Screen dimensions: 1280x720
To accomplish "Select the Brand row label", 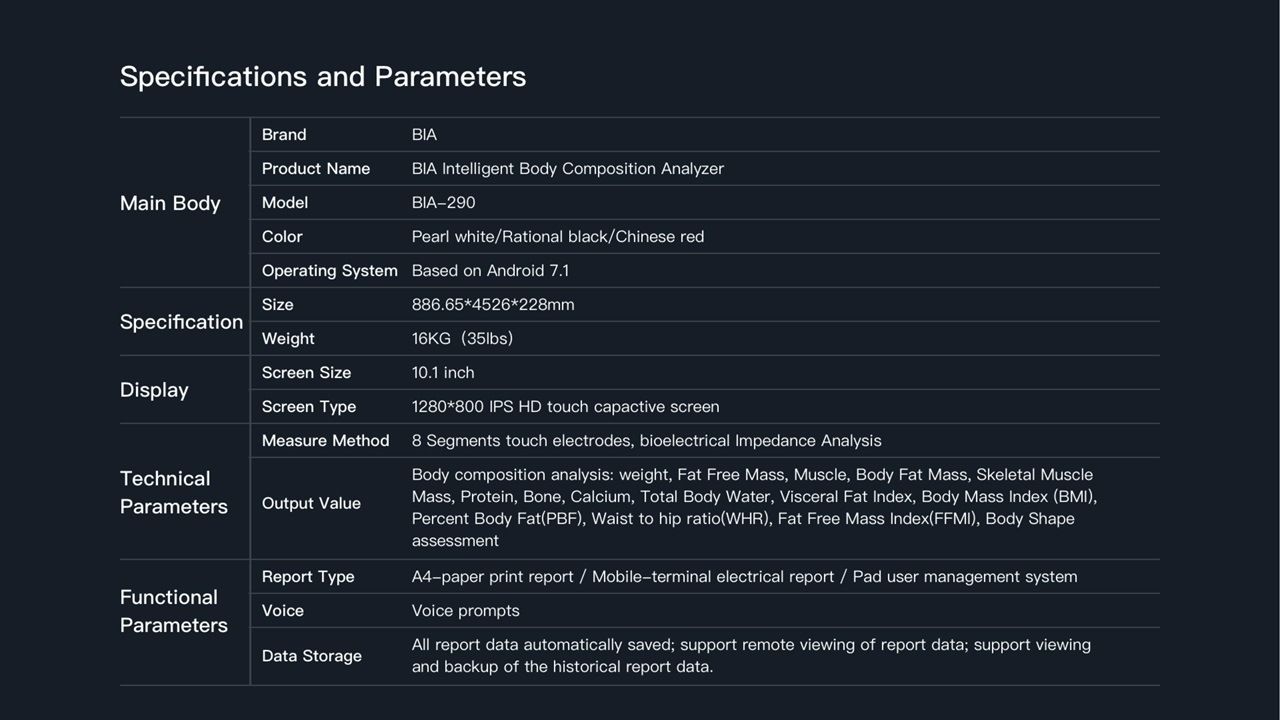I will [284, 135].
